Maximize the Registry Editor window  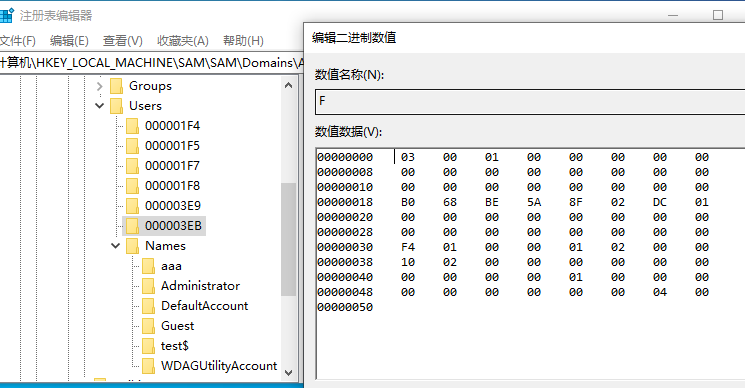[718, 15]
